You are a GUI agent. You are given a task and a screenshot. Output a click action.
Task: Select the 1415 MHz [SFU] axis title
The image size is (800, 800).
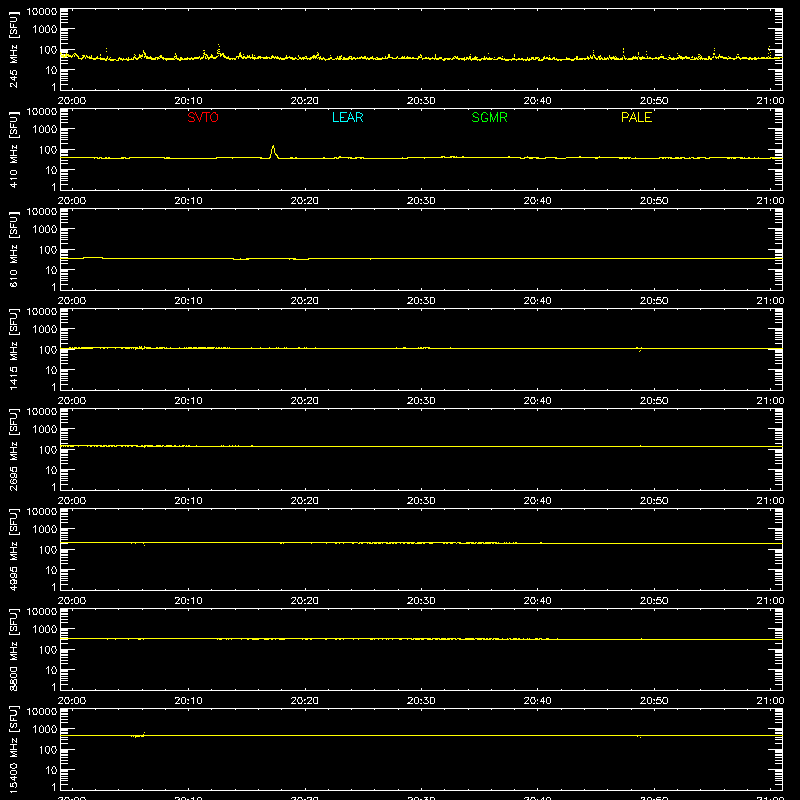[14, 350]
